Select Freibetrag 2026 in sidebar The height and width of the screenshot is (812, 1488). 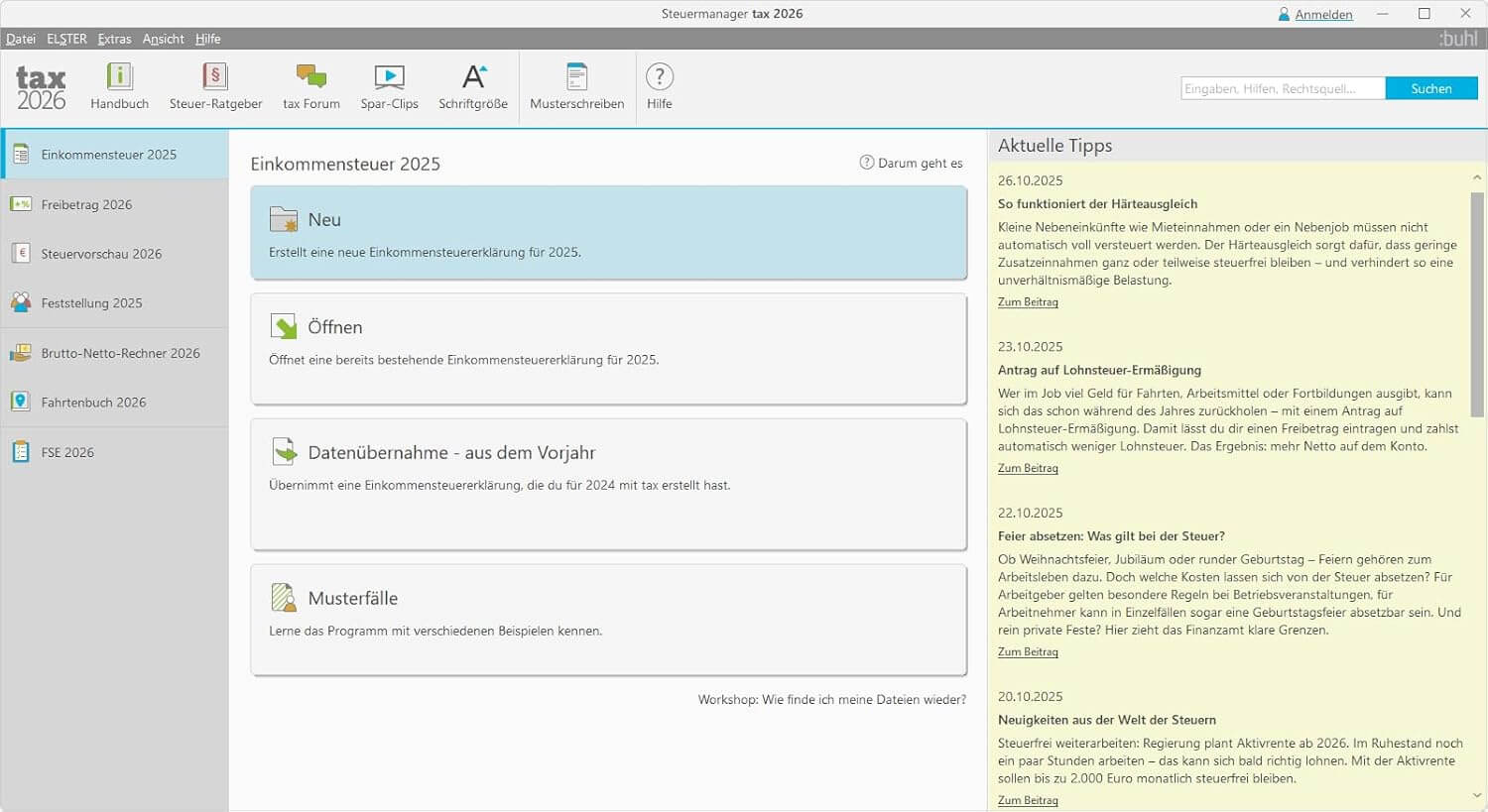86,204
